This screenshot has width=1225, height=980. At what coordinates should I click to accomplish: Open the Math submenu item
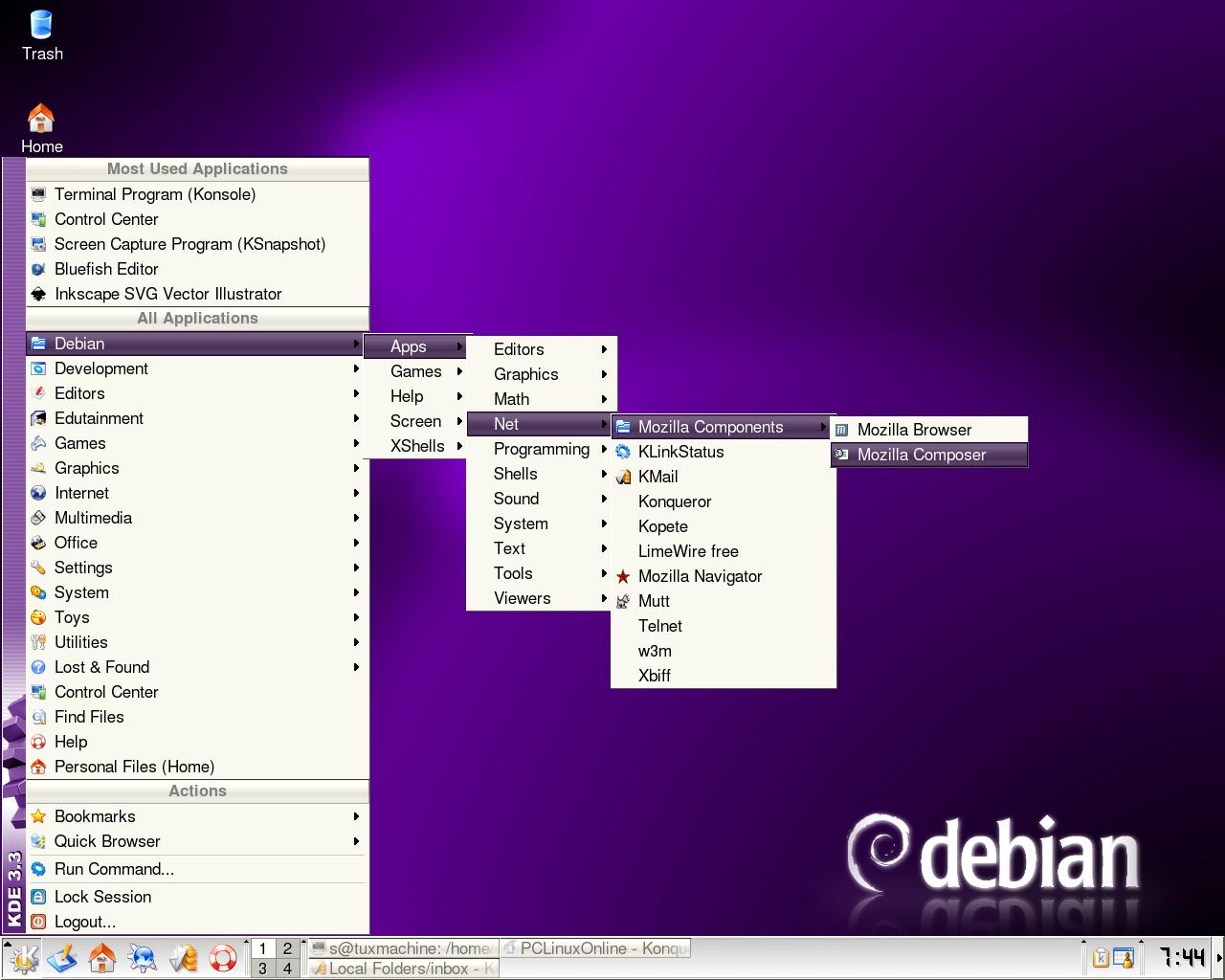pyautogui.click(x=541, y=399)
